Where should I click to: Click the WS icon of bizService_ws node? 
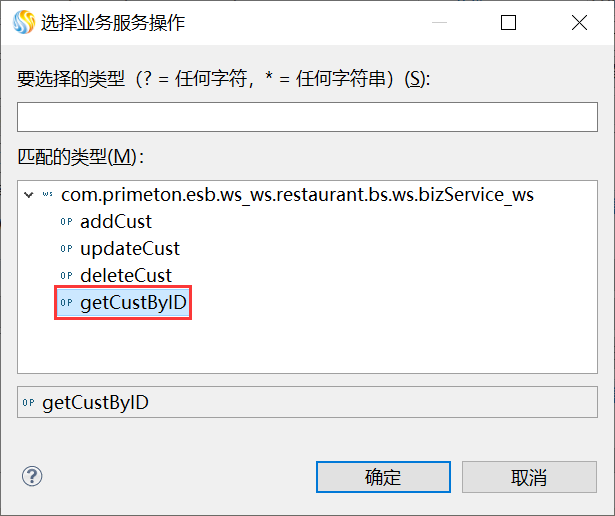pyautogui.click(x=47, y=194)
